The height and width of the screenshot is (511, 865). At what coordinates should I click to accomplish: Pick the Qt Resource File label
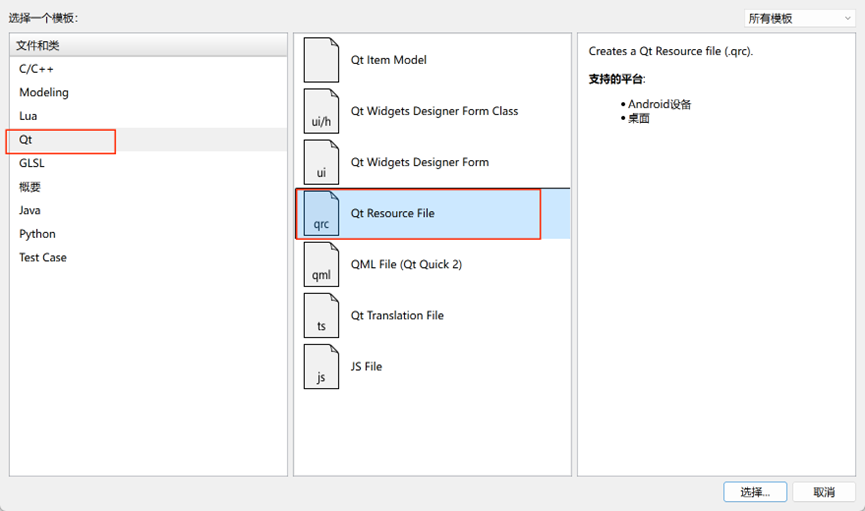click(392, 213)
